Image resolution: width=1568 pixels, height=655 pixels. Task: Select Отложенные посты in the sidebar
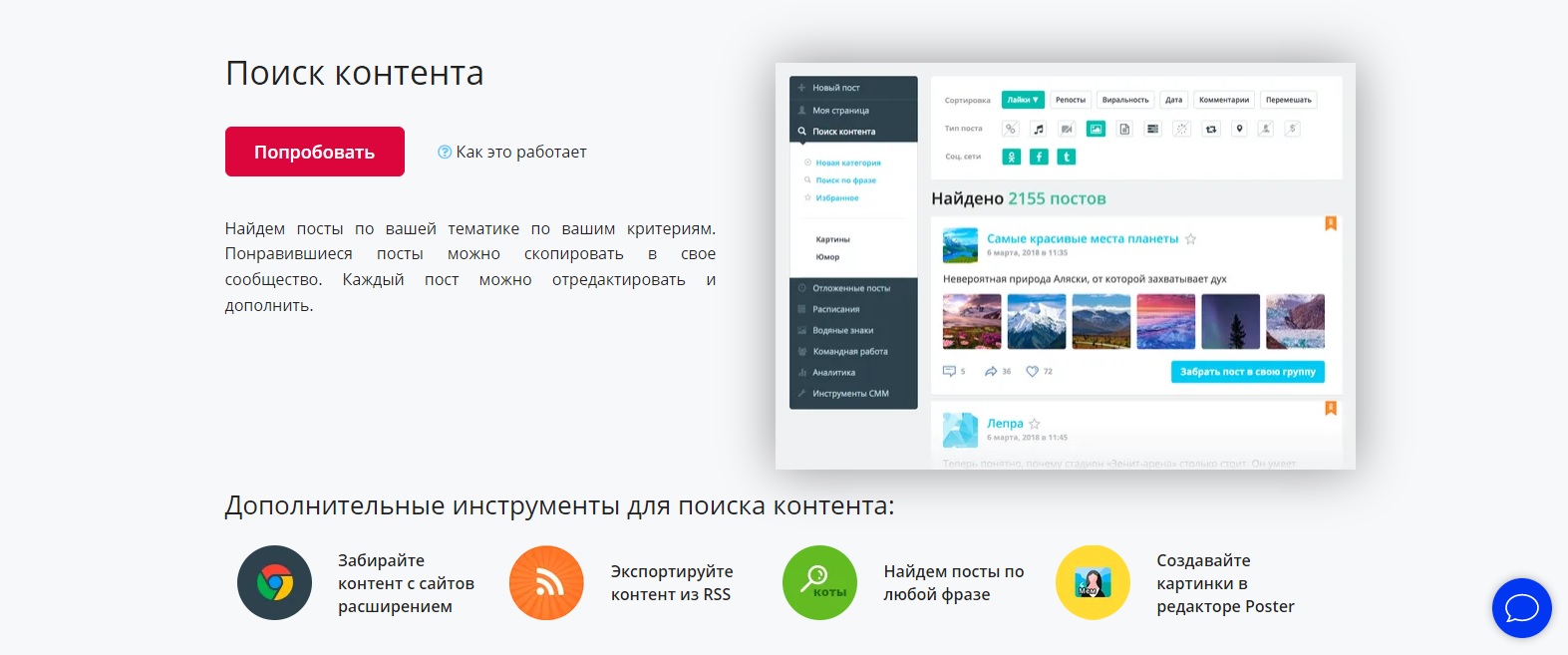(x=850, y=288)
